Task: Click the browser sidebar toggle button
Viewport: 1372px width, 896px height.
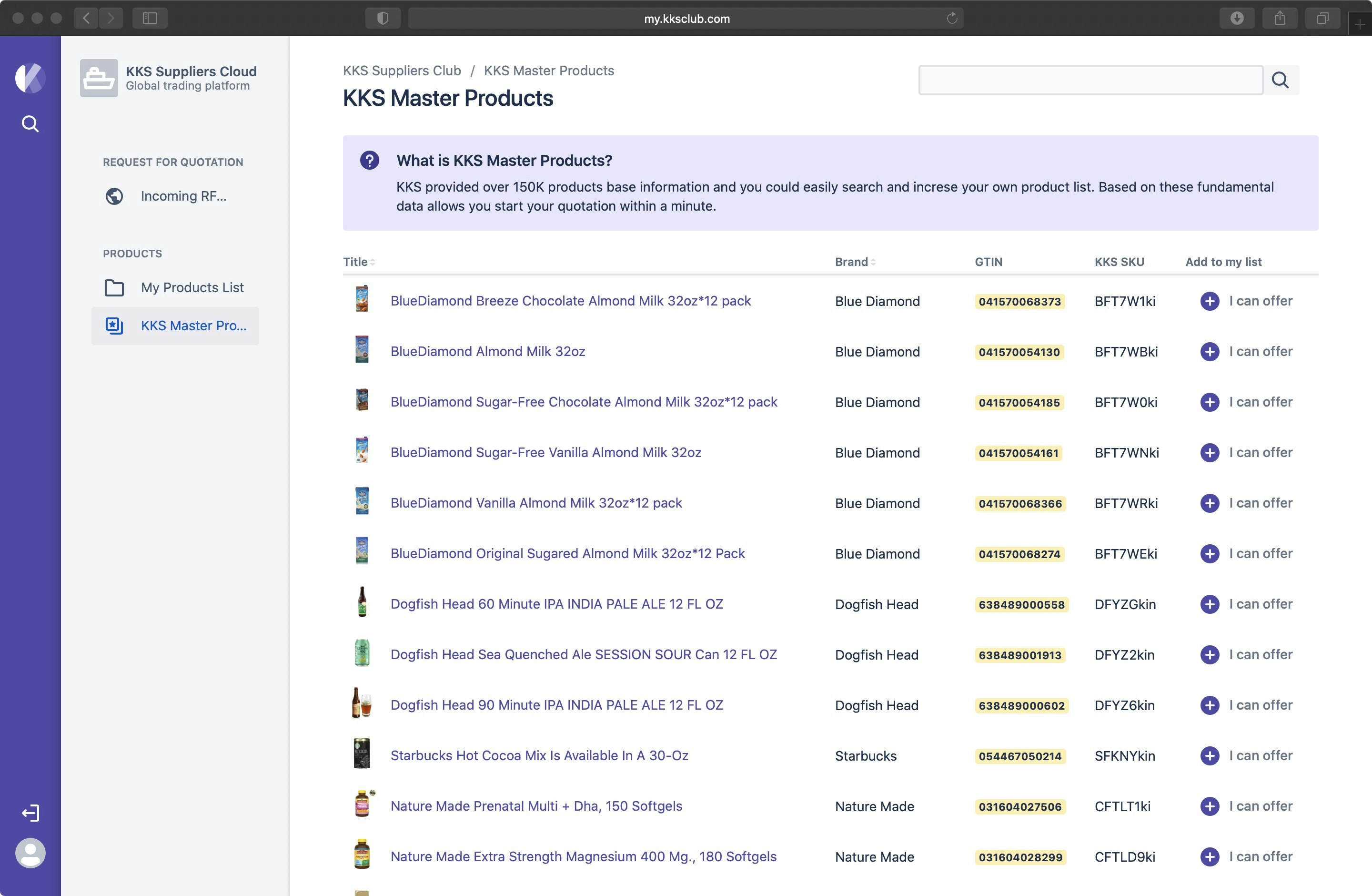Action: (x=150, y=19)
